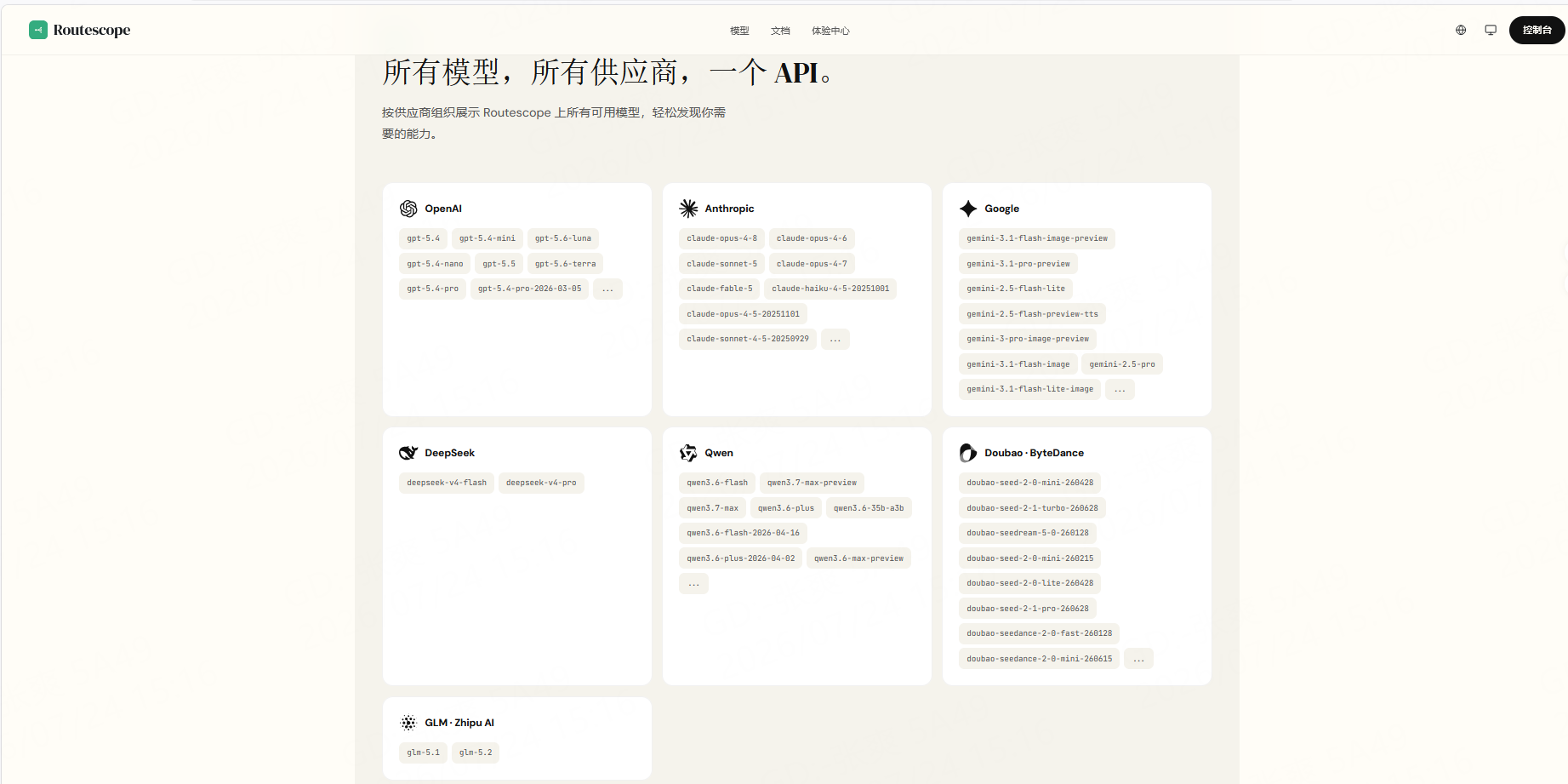
Task: Select gemini-3.1-flash-image-preview chip
Action: [1037, 238]
